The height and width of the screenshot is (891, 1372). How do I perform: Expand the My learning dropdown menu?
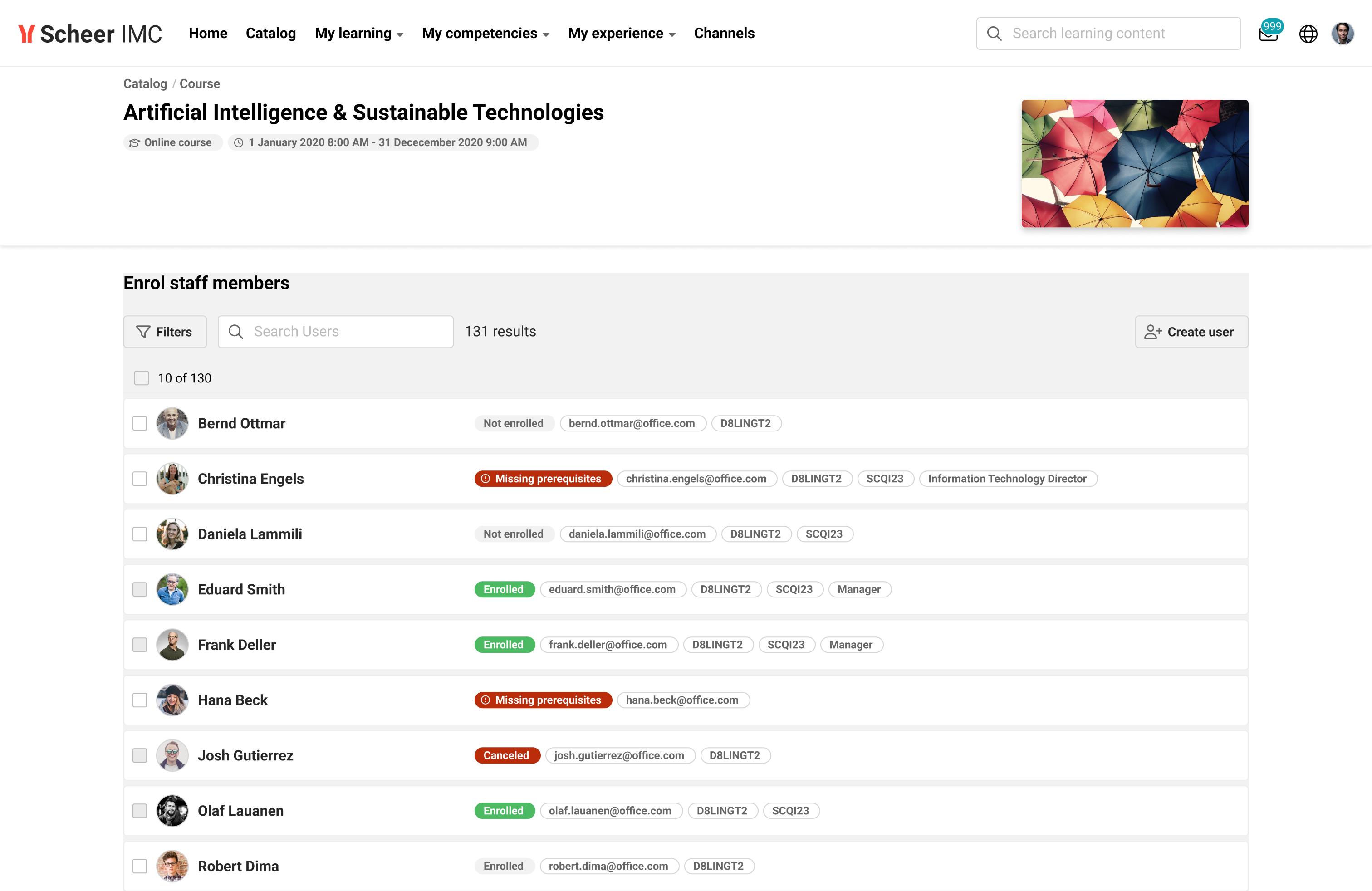[358, 34]
